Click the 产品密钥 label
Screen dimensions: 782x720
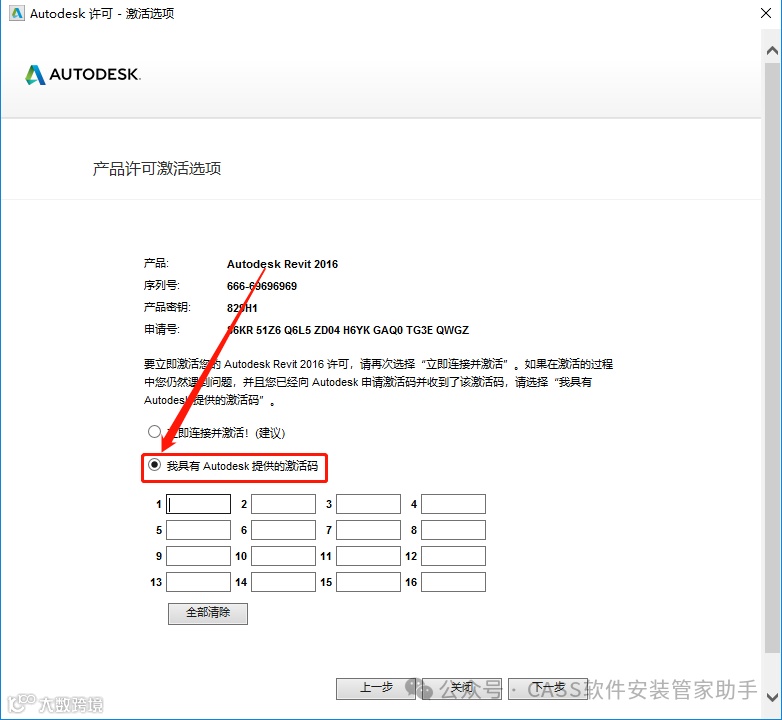coord(167,307)
